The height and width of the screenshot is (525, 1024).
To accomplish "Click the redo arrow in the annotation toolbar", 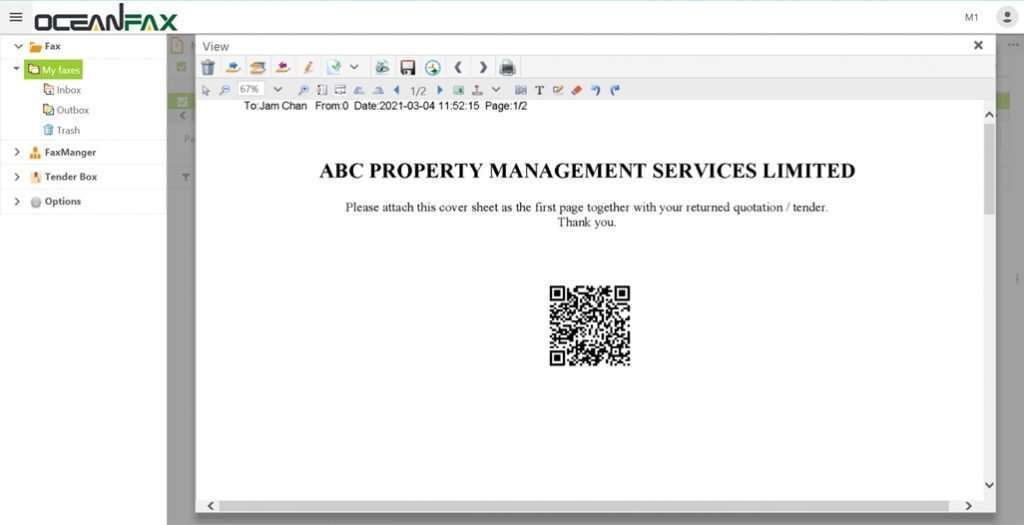I will click(615, 90).
